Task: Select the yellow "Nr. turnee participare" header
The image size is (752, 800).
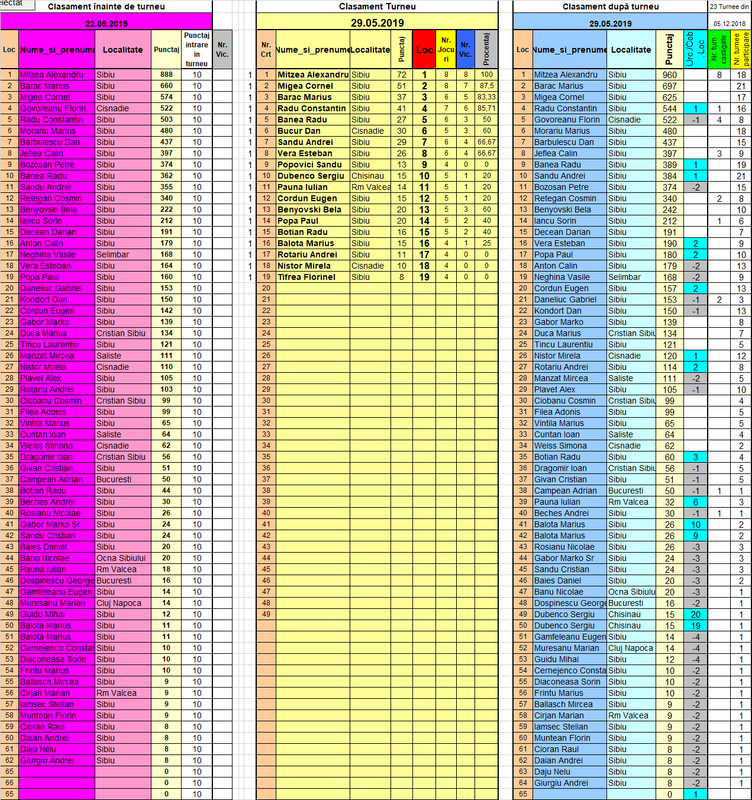Action: coord(741,49)
